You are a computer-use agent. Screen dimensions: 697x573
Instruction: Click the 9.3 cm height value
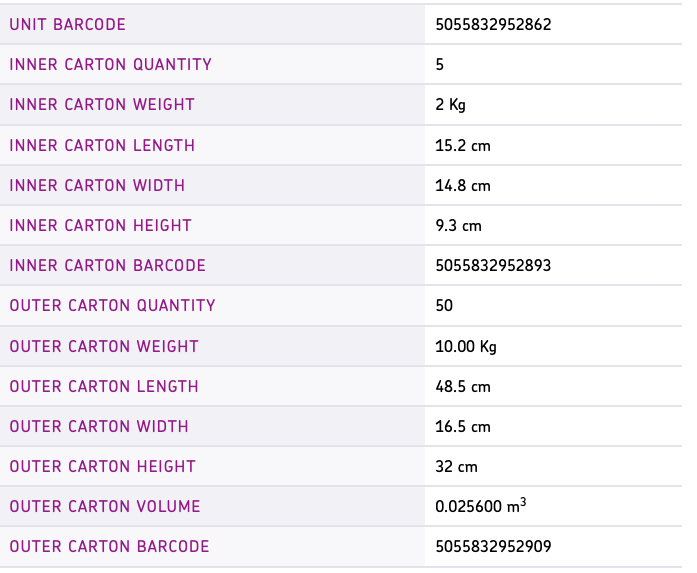pyautogui.click(x=459, y=225)
